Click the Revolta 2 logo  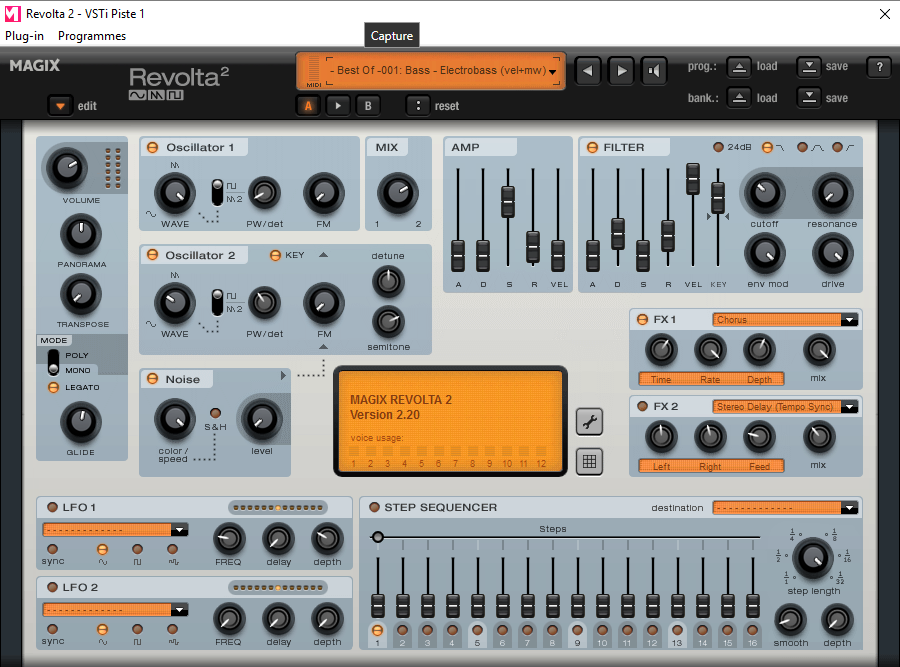pyautogui.click(x=179, y=83)
